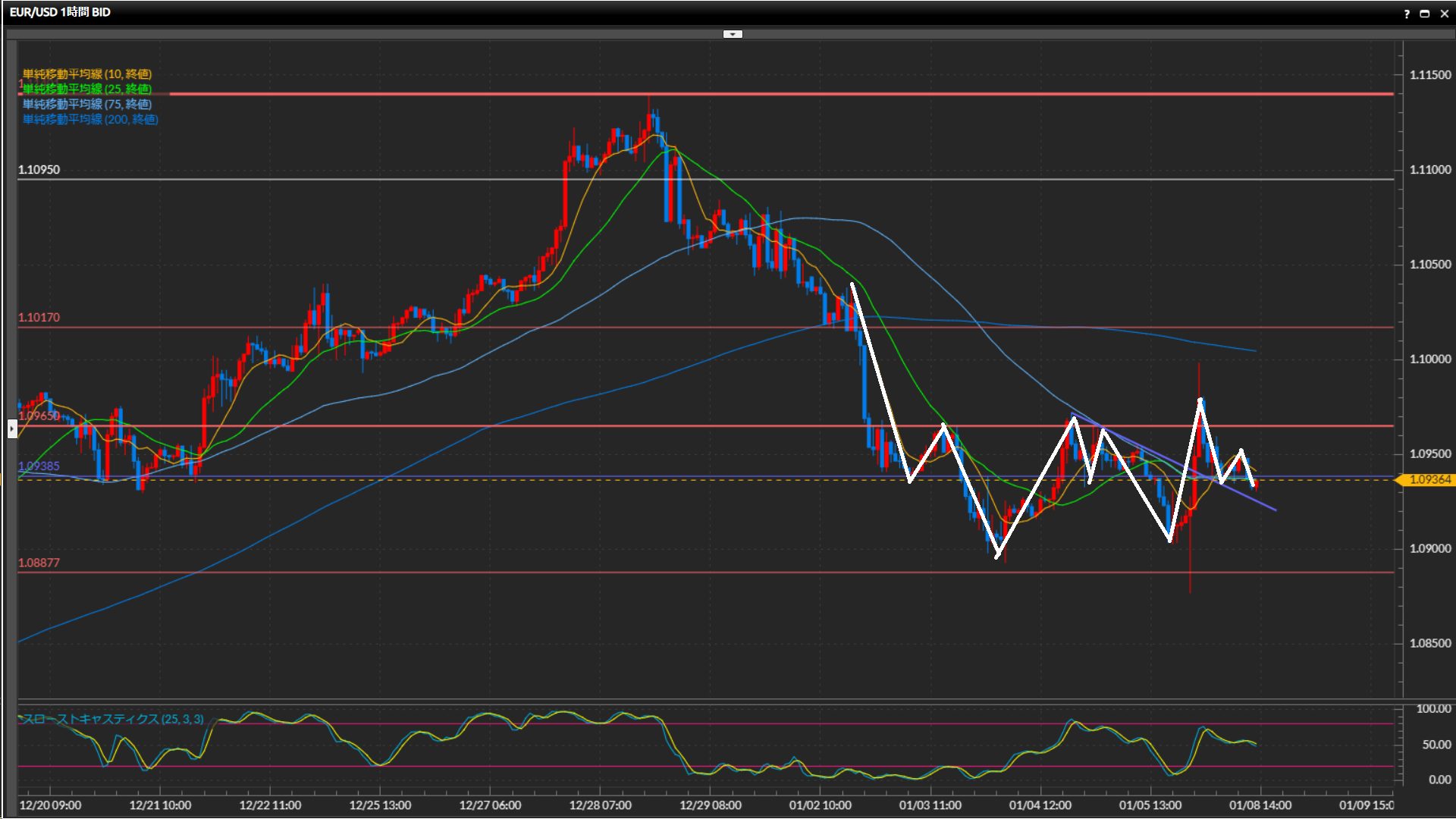This screenshot has height=819, width=1456.
Task: Expand the hidden toolbar with top arrow
Action: pos(733,34)
